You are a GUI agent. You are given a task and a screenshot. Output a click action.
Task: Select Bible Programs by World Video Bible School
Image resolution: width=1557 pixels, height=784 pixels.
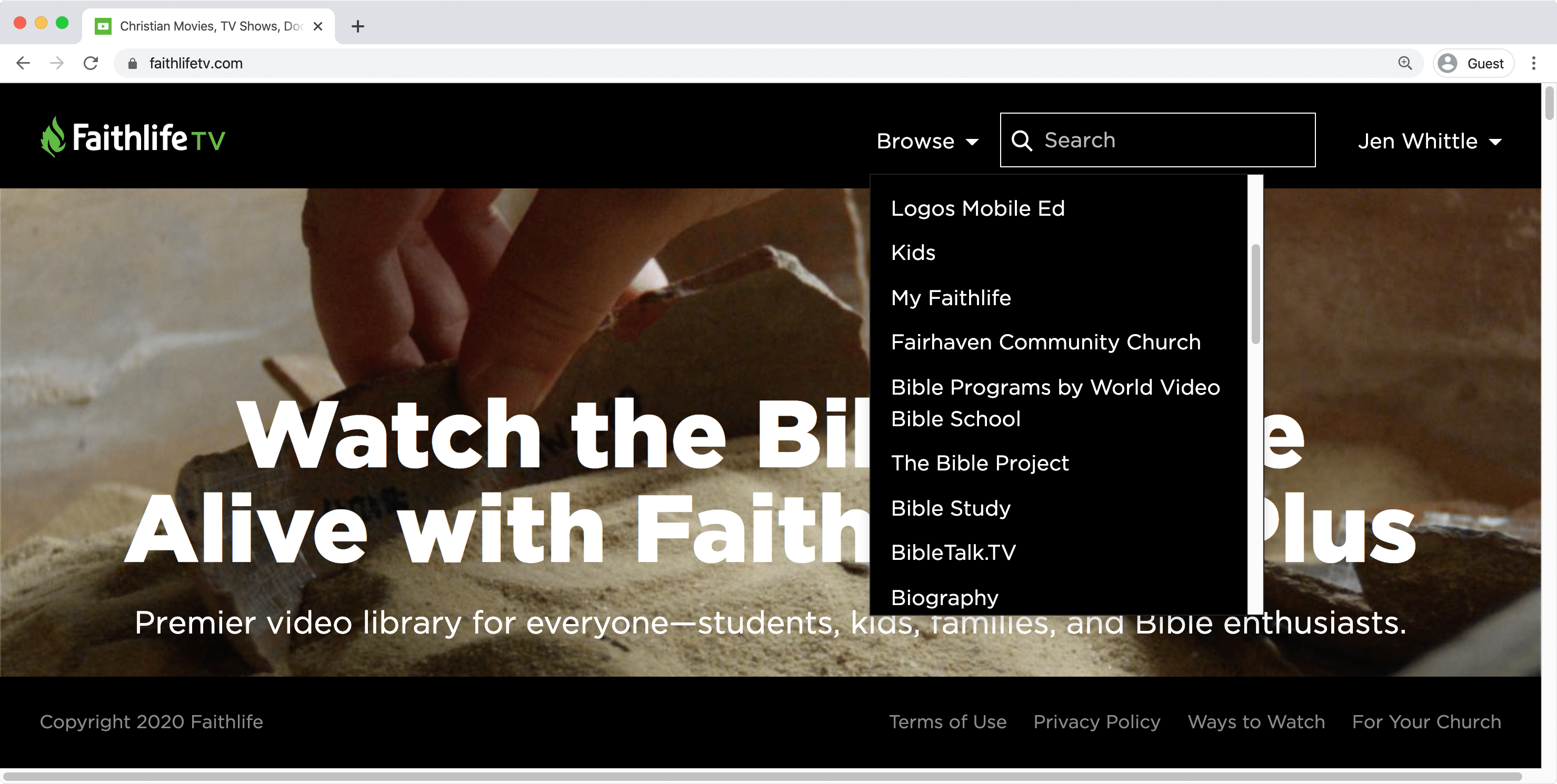click(1055, 403)
